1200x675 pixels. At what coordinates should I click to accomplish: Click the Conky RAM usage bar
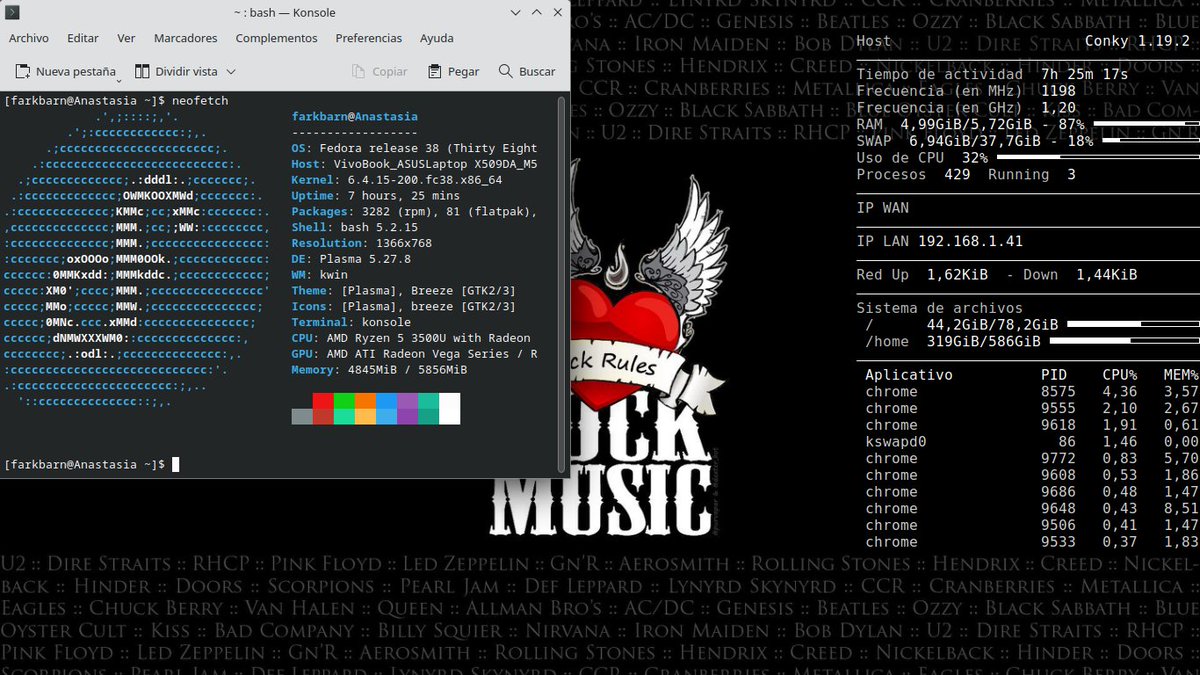pos(1145,124)
